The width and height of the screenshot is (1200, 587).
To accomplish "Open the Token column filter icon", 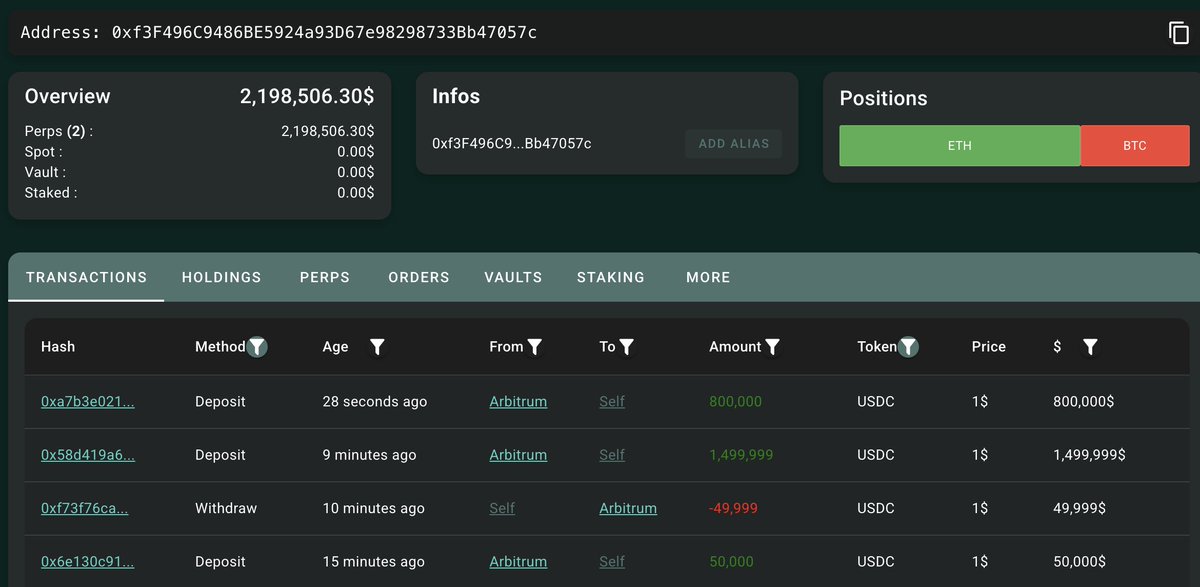I will point(908,347).
